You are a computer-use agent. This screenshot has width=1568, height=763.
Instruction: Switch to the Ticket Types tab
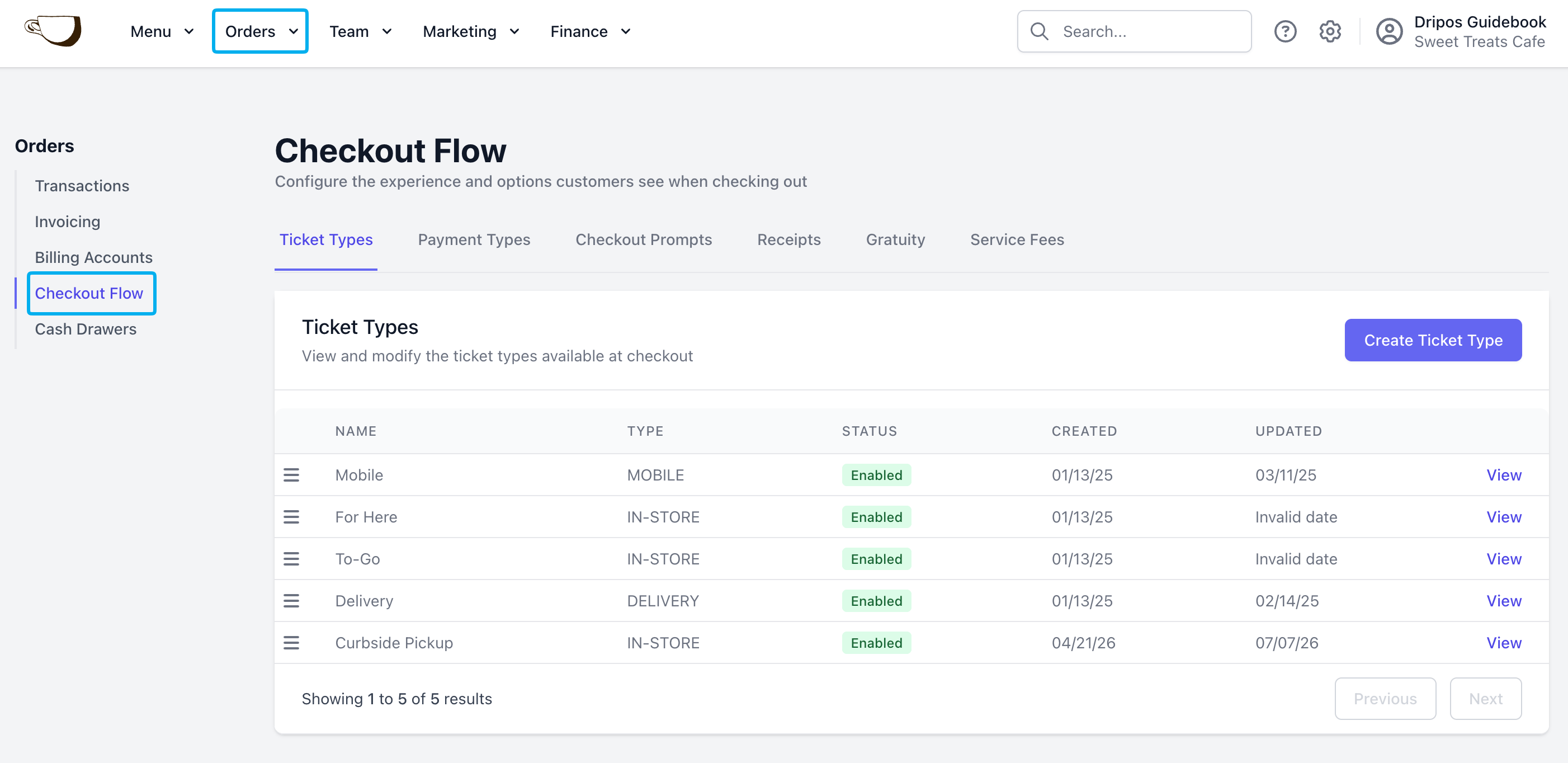[x=326, y=240]
